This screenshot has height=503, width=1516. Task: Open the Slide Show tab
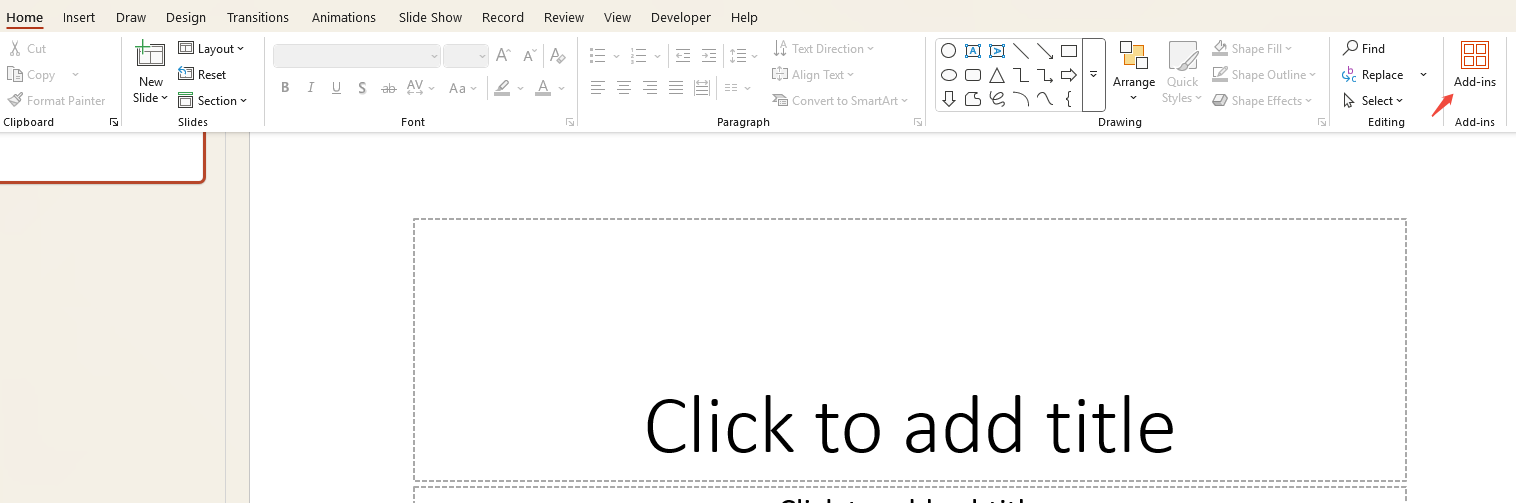click(430, 17)
